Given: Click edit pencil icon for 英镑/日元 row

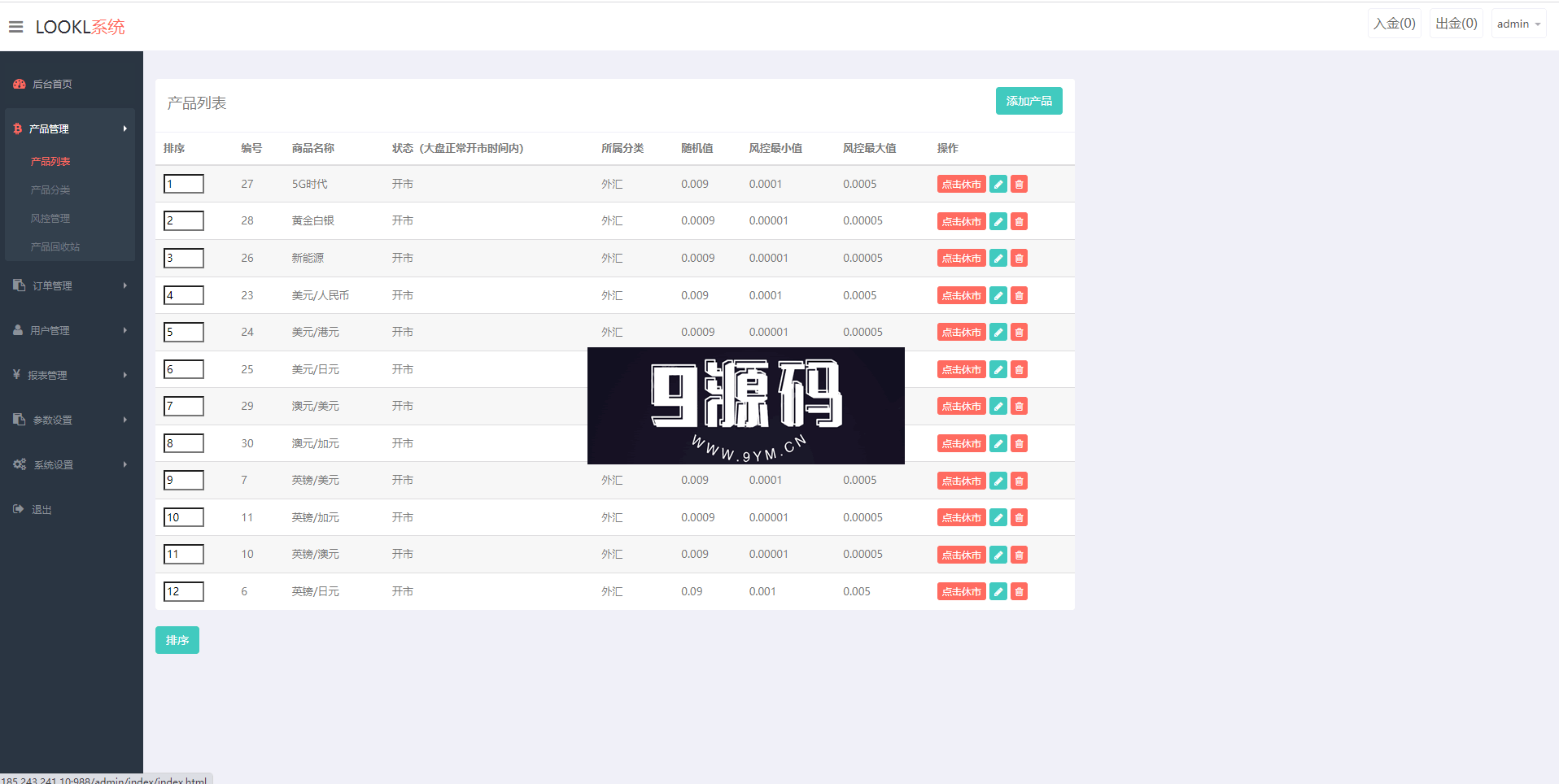Looking at the screenshot, I should click(998, 592).
